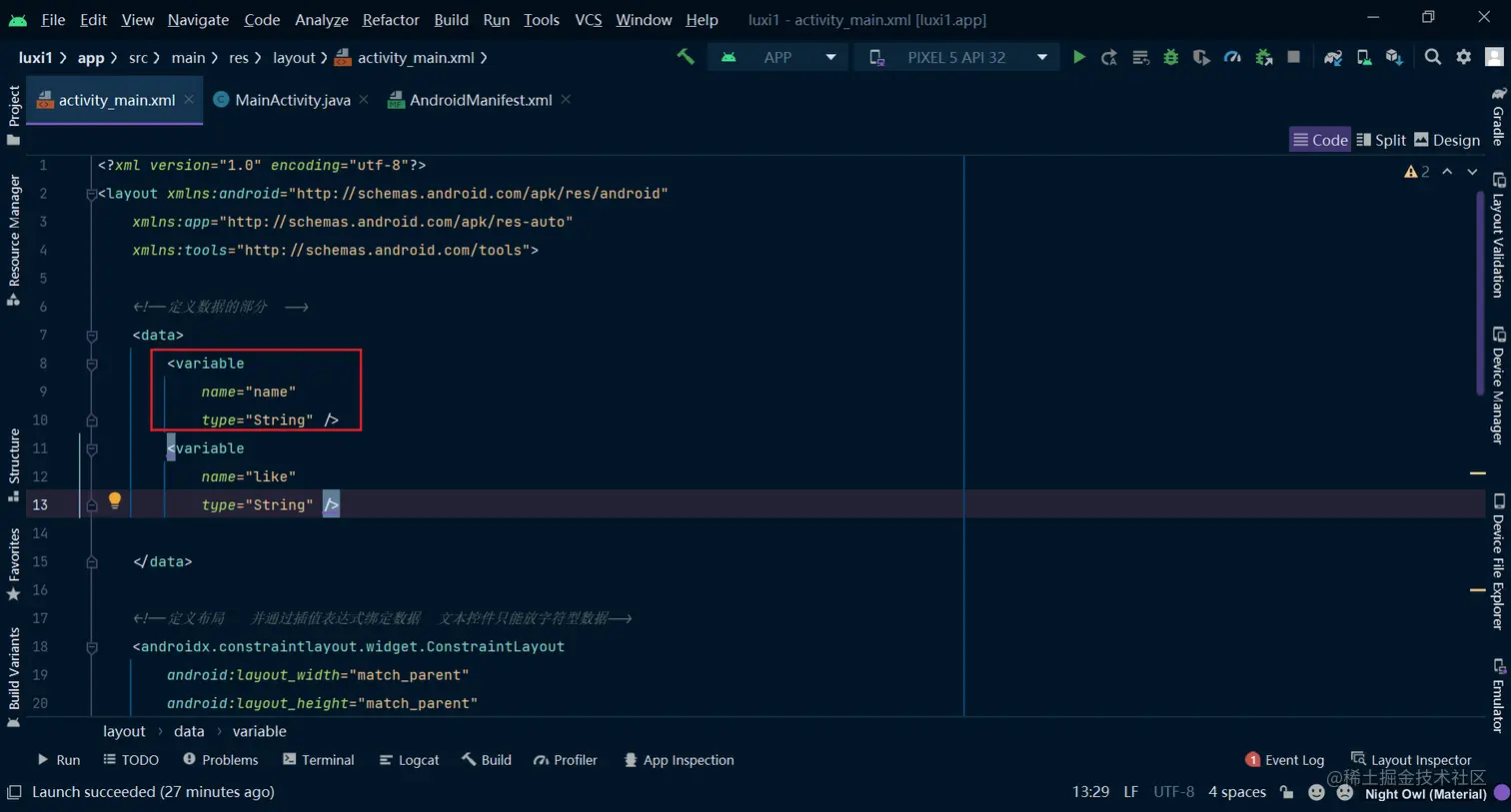Click the warnings indicator showing 2
This screenshot has width=1511, height=812.
point(1417,172)
